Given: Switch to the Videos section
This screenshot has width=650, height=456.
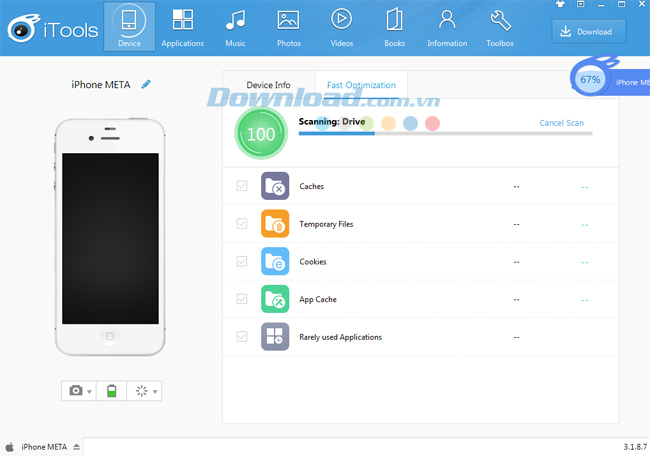Looking at the screenshot, I should pos(341,26).
